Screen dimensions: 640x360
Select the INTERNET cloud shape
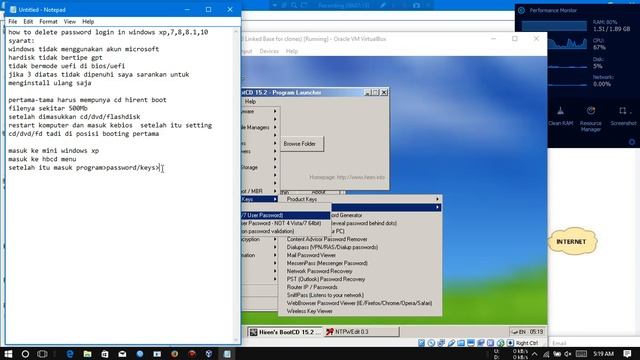click(571, 241)
